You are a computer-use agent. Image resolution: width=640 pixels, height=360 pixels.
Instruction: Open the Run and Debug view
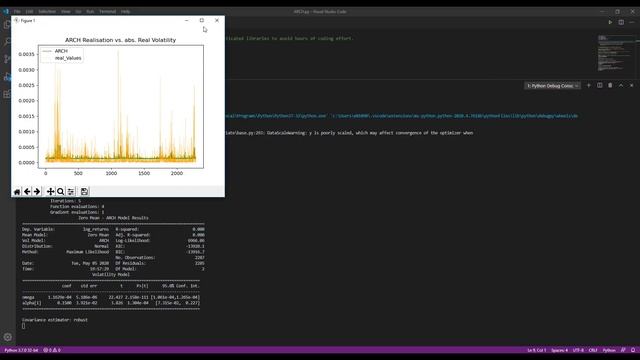(x=7, y=76)
